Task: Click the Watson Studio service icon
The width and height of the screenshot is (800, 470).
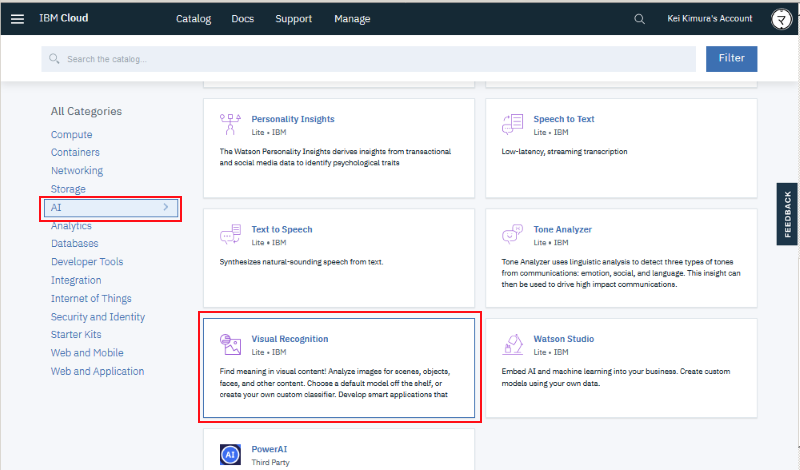Action: point(512,344)
